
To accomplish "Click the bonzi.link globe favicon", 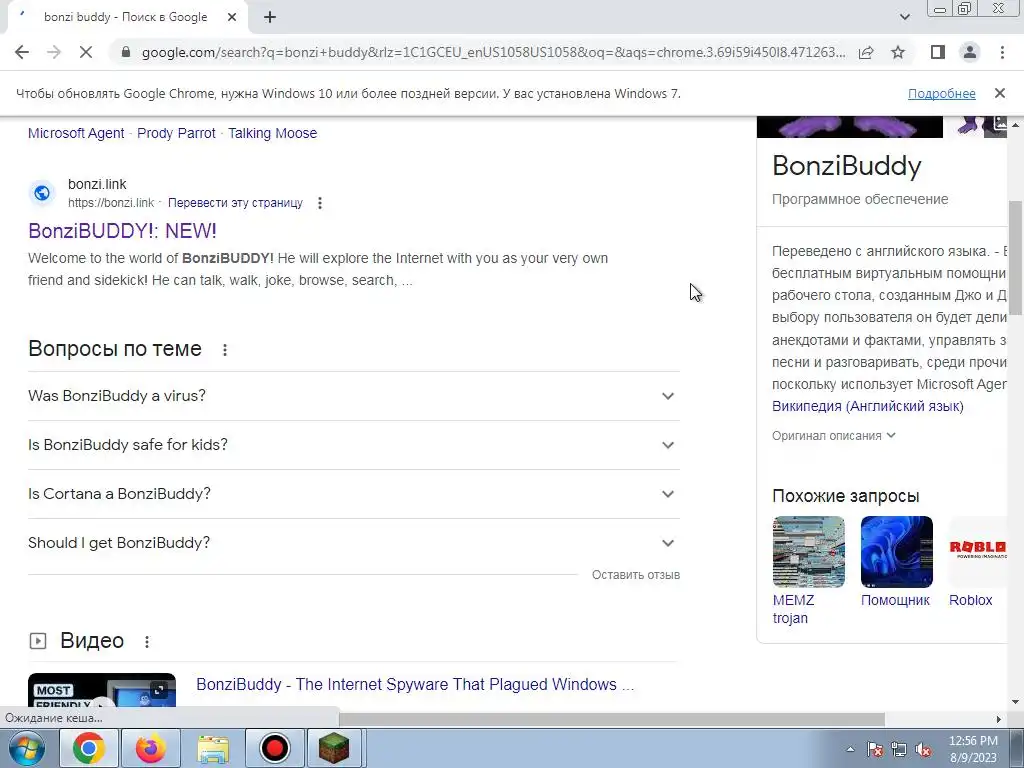I will (42, 193).
